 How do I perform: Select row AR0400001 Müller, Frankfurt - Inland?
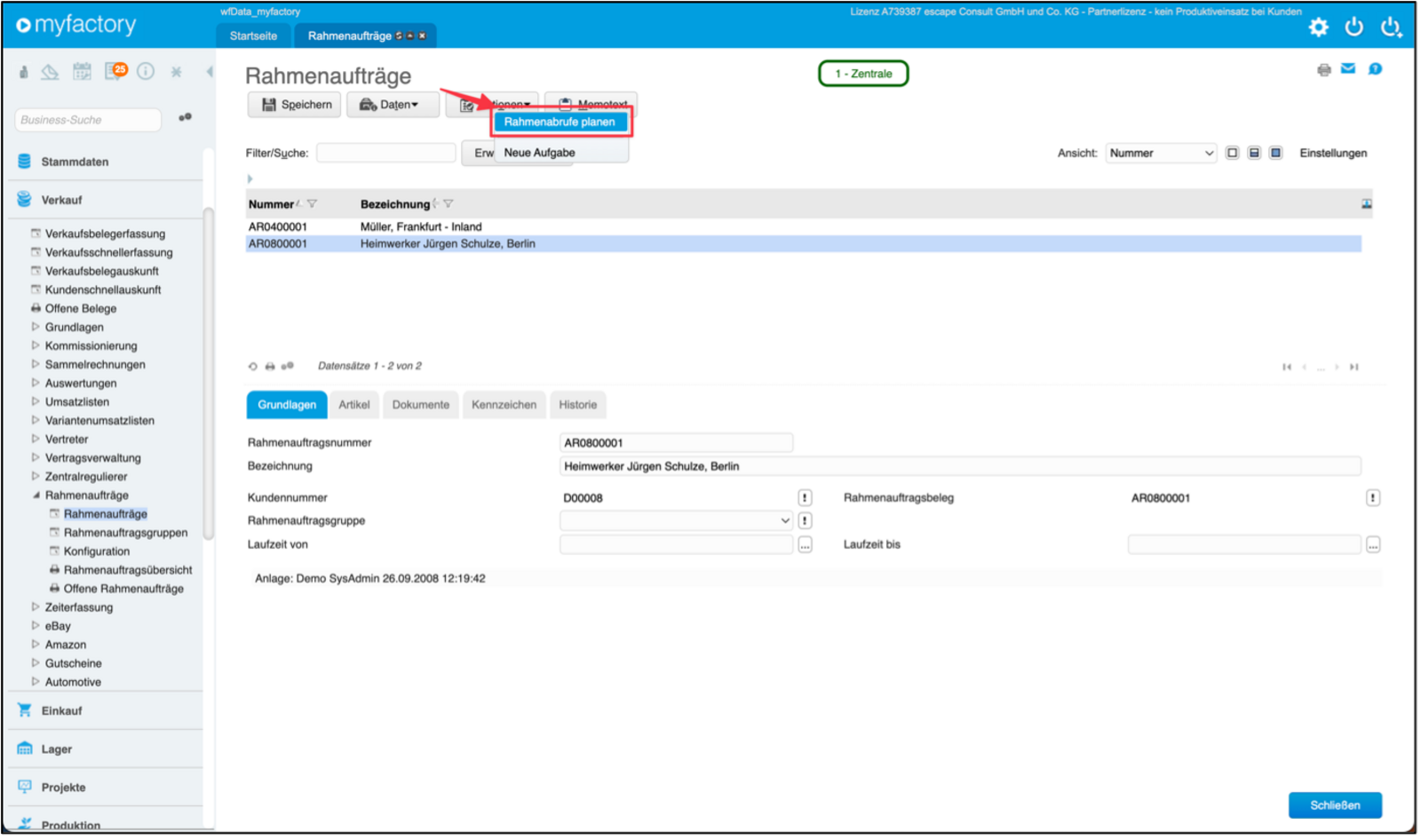click(x=803, y=226)
